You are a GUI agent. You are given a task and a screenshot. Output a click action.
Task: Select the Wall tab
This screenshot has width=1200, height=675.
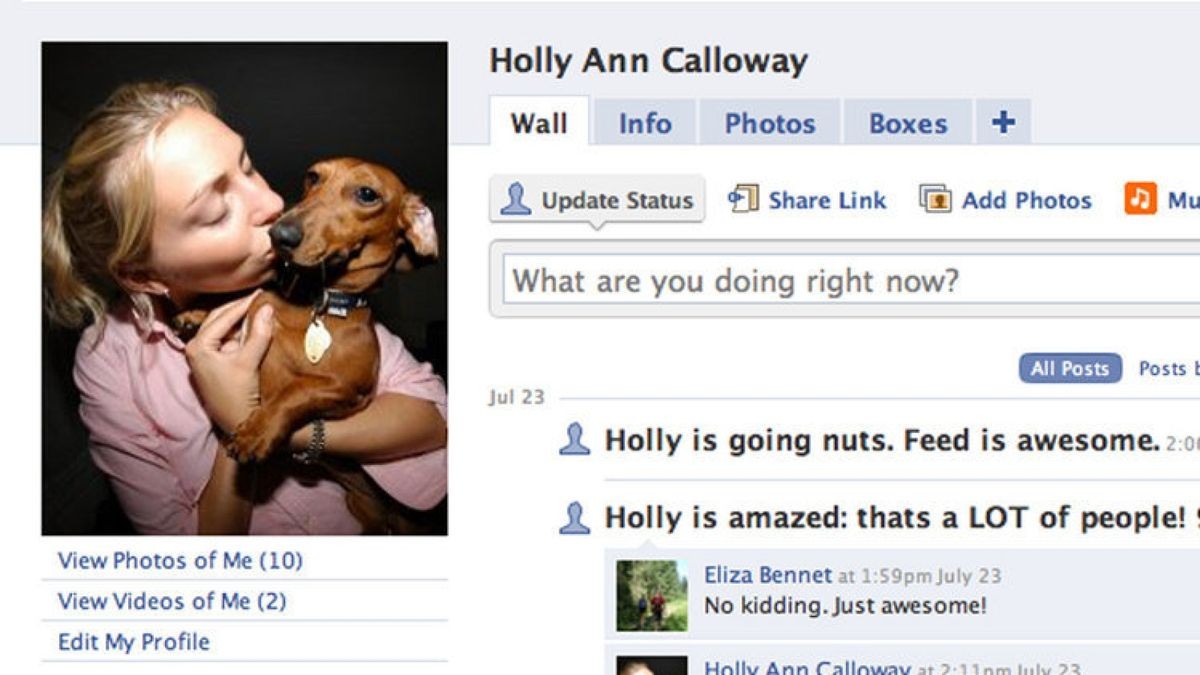pyautogui.click(x=539, y=122)
